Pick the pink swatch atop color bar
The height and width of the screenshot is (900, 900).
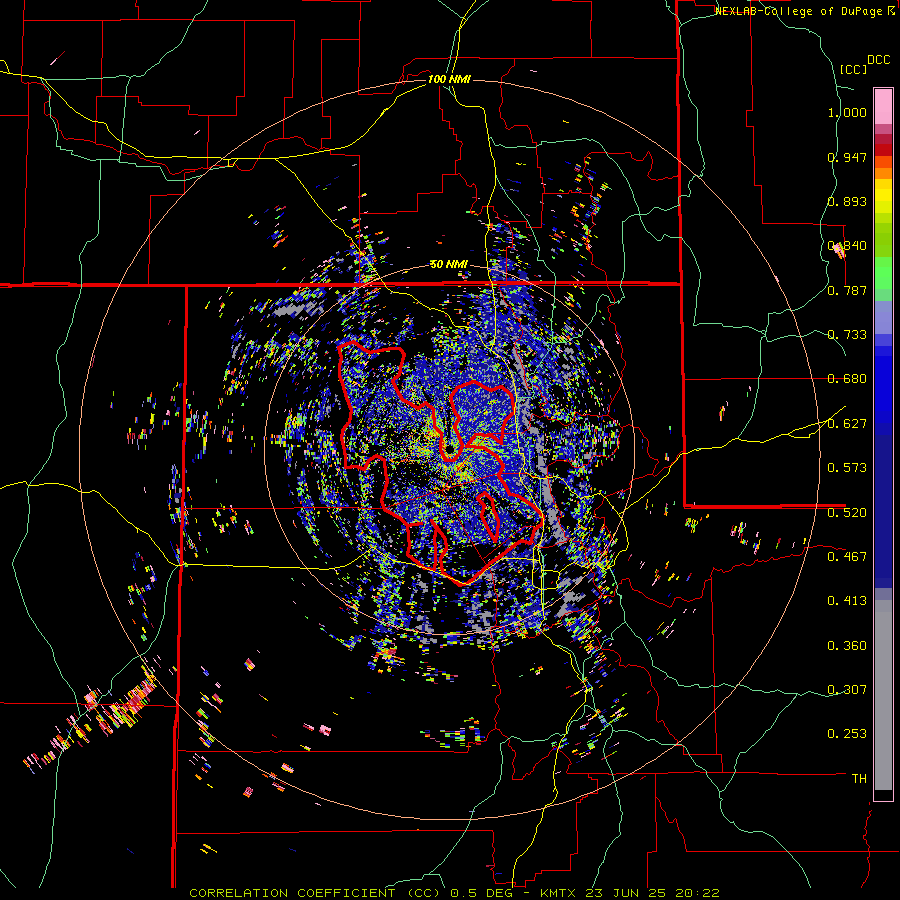point(883,106)
